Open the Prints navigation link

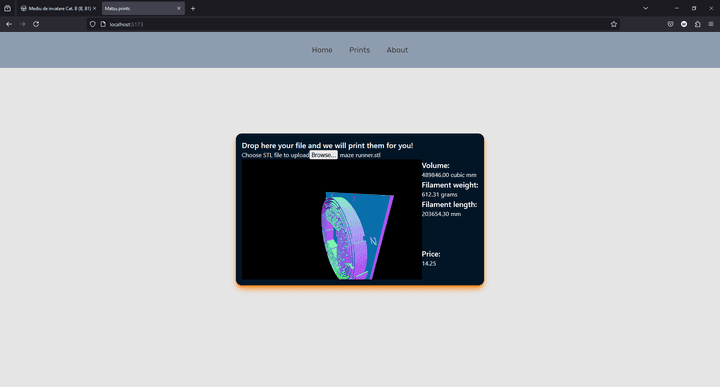click(360, 50)
